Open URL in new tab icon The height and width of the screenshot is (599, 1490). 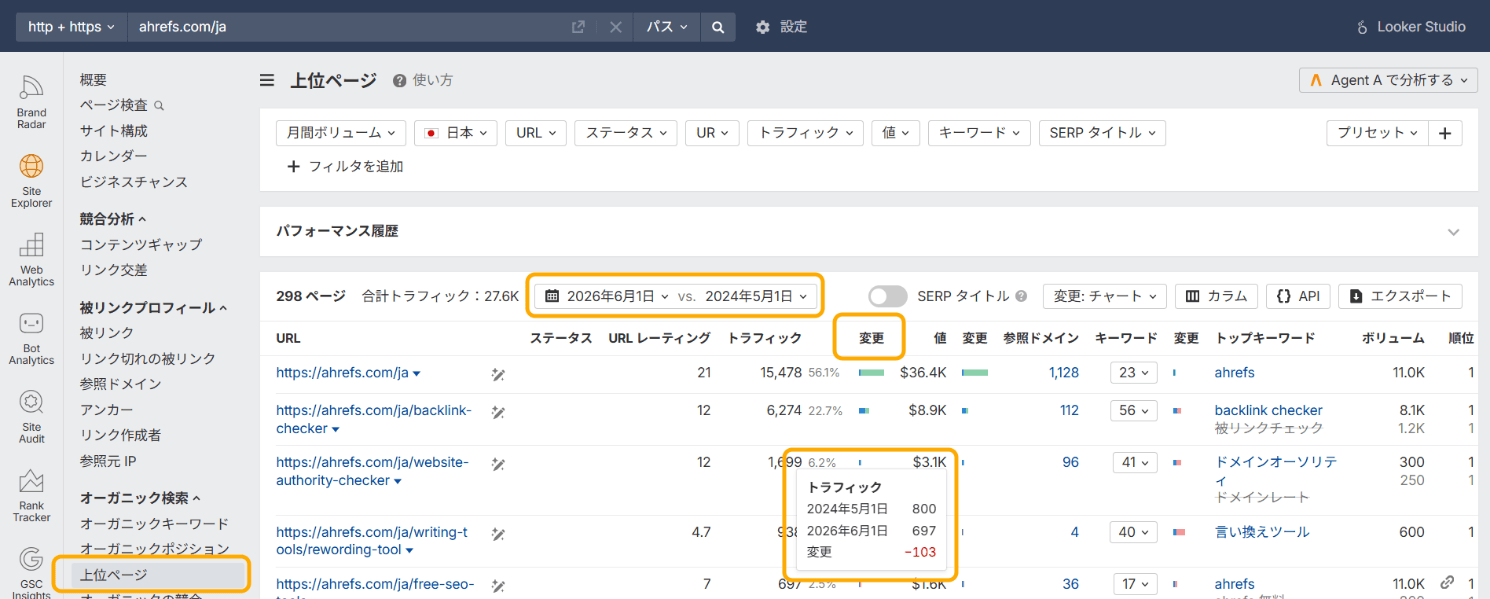click(x=578, y=27)
